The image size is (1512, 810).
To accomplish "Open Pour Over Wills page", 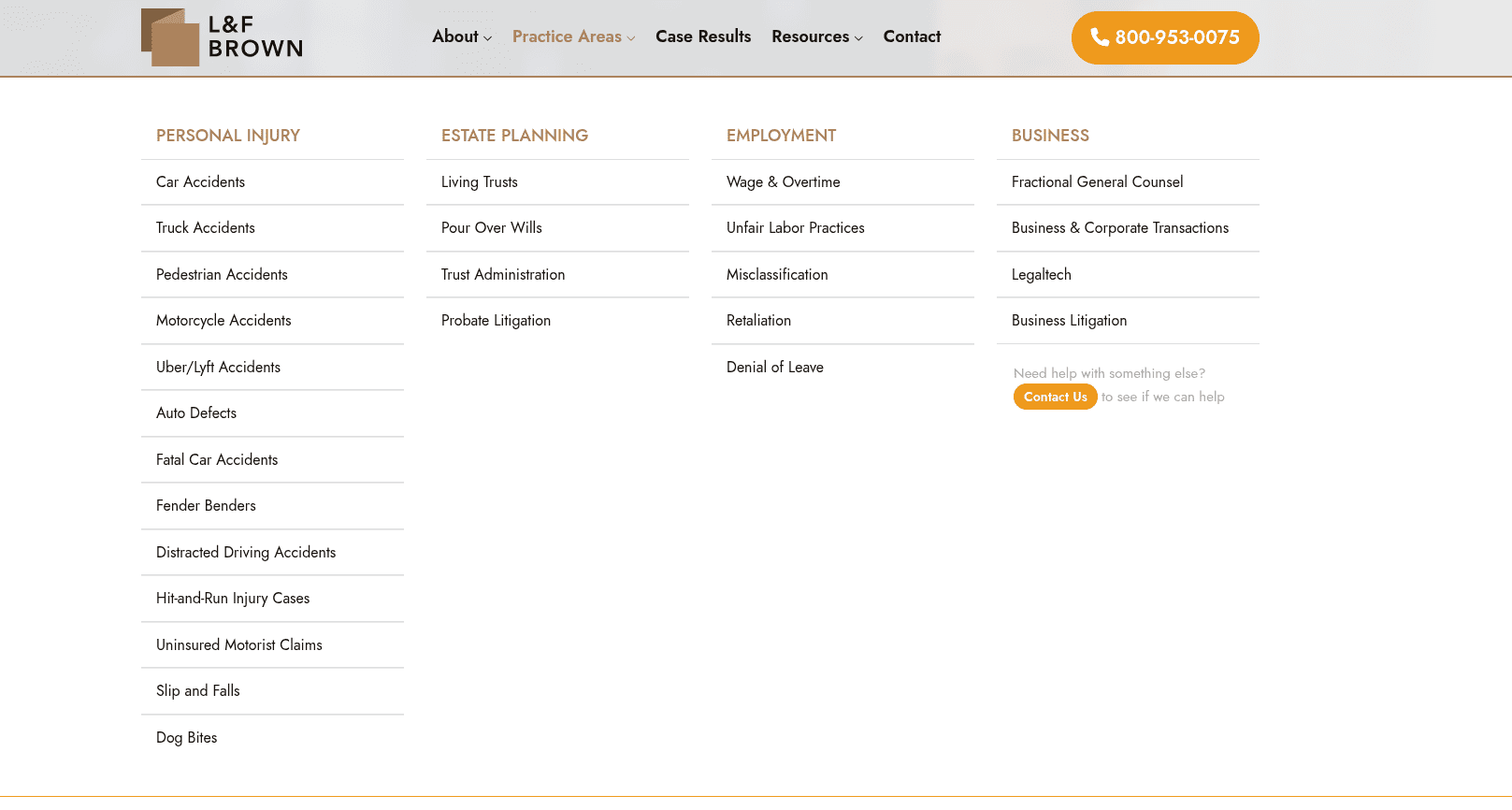I will [x=557, y=228].
